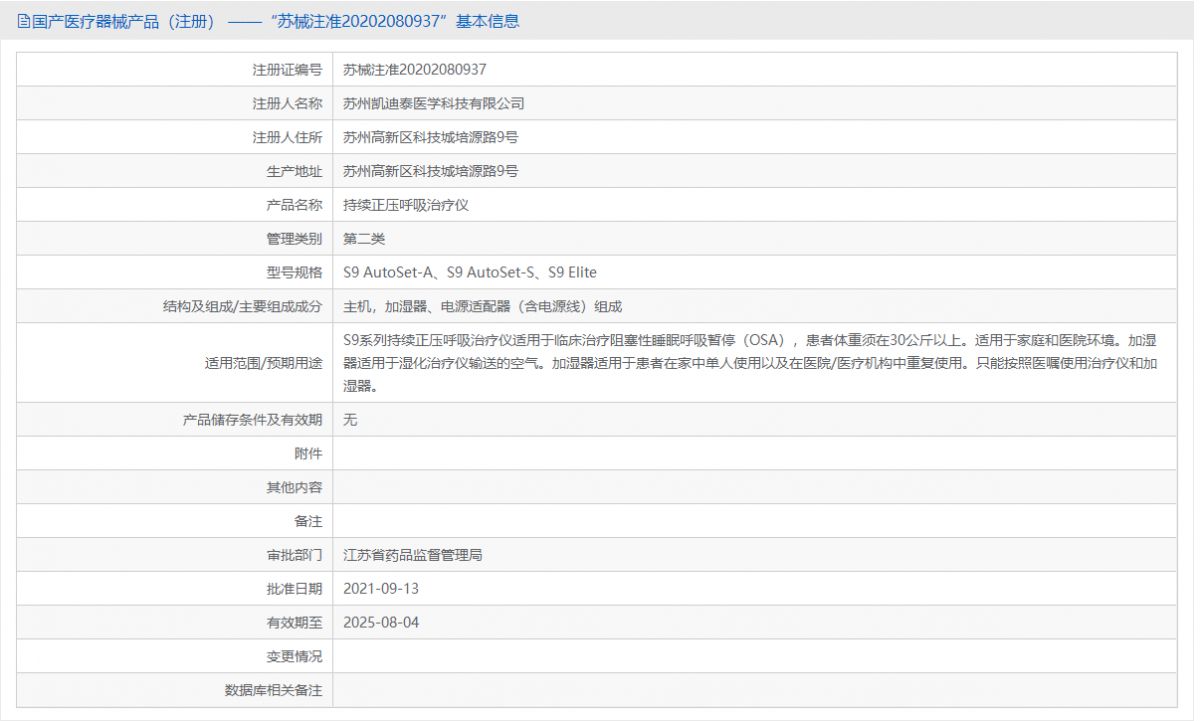Click the 注册人住所 label cell
1200x721 pixels.
pyautogui.click(x=175, y=138)
